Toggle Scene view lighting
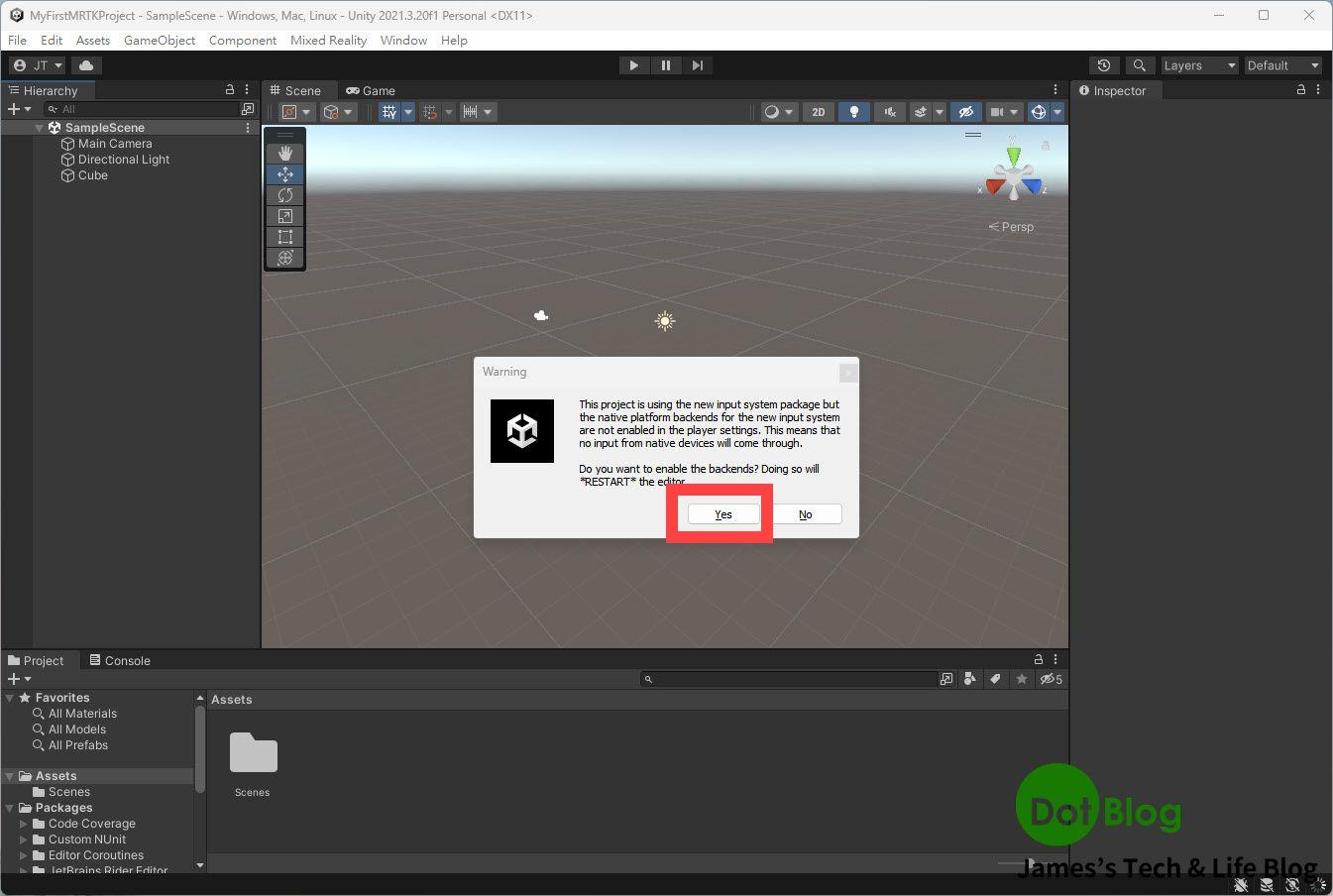1333x896 pixels. pos(853,112)
